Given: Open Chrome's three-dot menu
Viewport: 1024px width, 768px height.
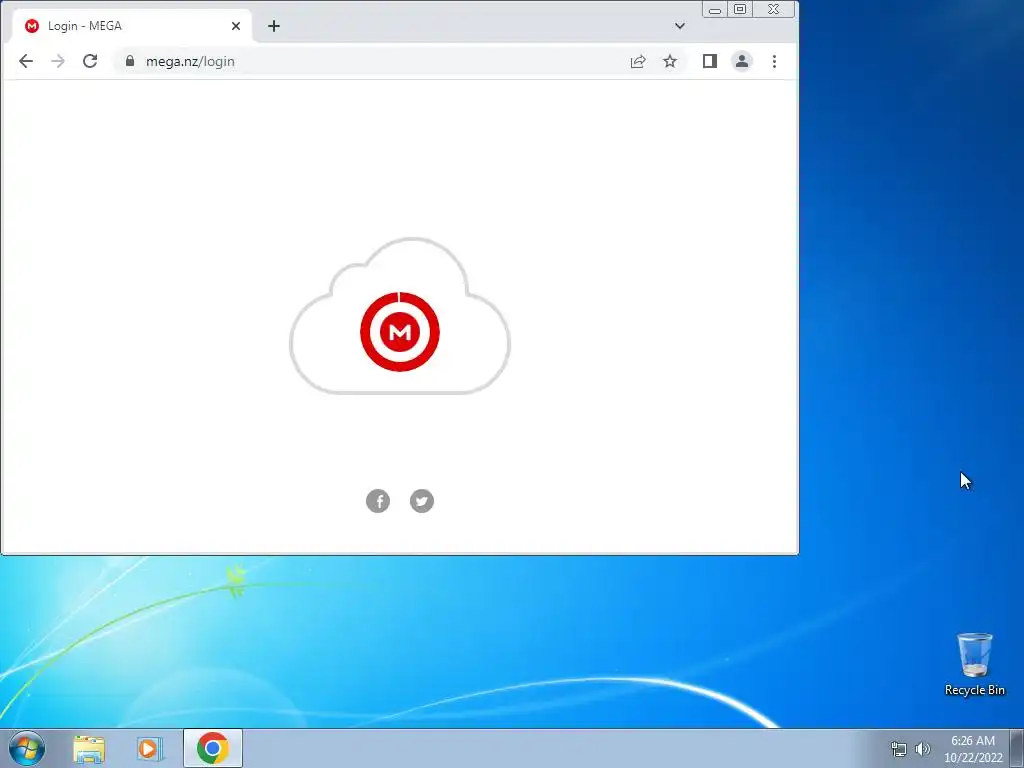Looking at the screenshot, I should pyautogui.click(x=775, y=61).
